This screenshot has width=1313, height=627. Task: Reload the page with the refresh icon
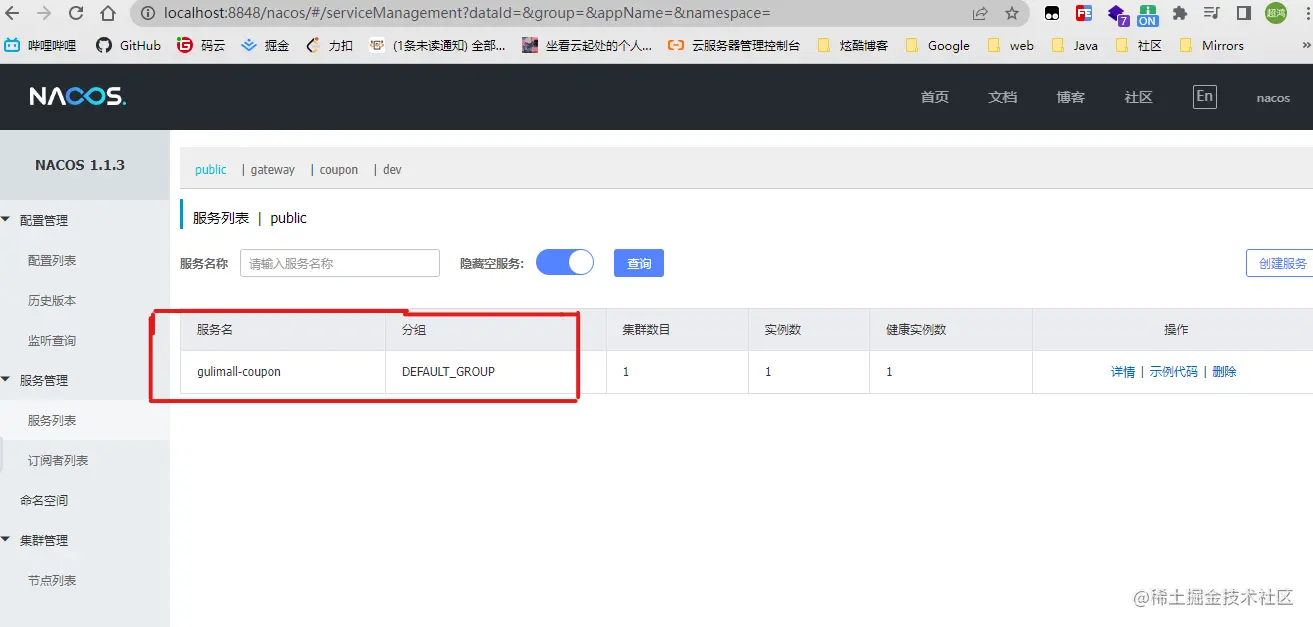coord(76,14)
